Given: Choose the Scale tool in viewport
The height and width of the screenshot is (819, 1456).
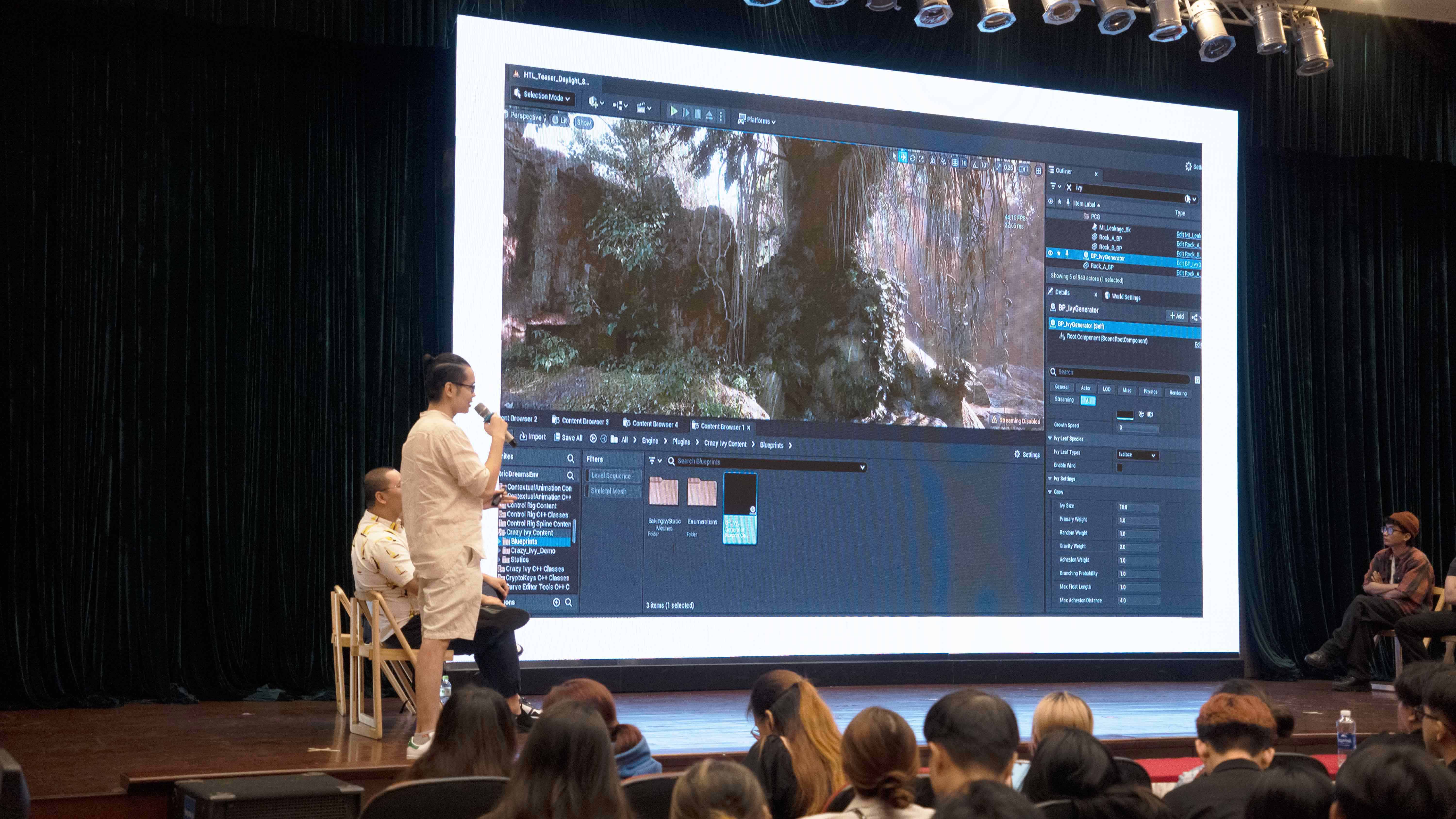Looking at the screenshot, I should pos(921,159).
